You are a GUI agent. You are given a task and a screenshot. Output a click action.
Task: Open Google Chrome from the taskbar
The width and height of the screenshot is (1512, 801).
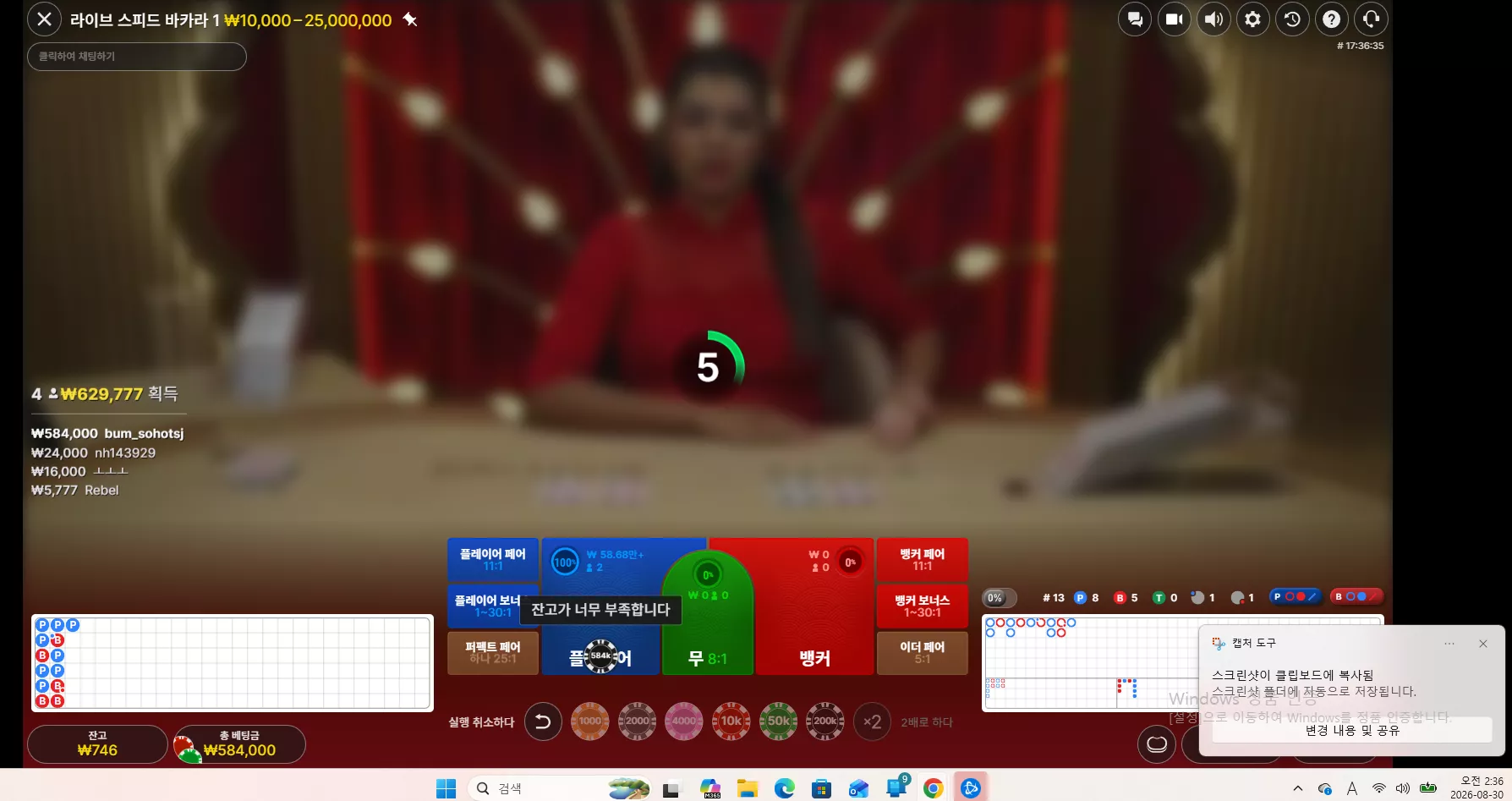click(x=934, y=788)
